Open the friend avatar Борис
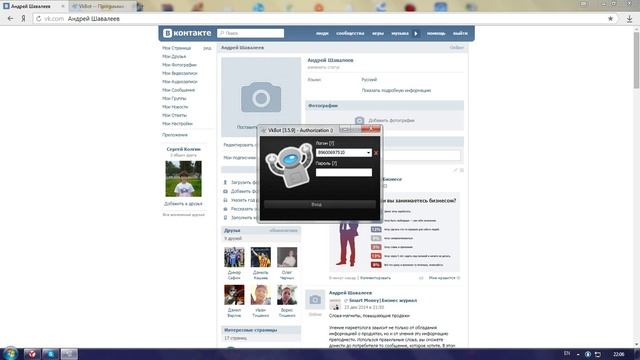 (287, 295)
